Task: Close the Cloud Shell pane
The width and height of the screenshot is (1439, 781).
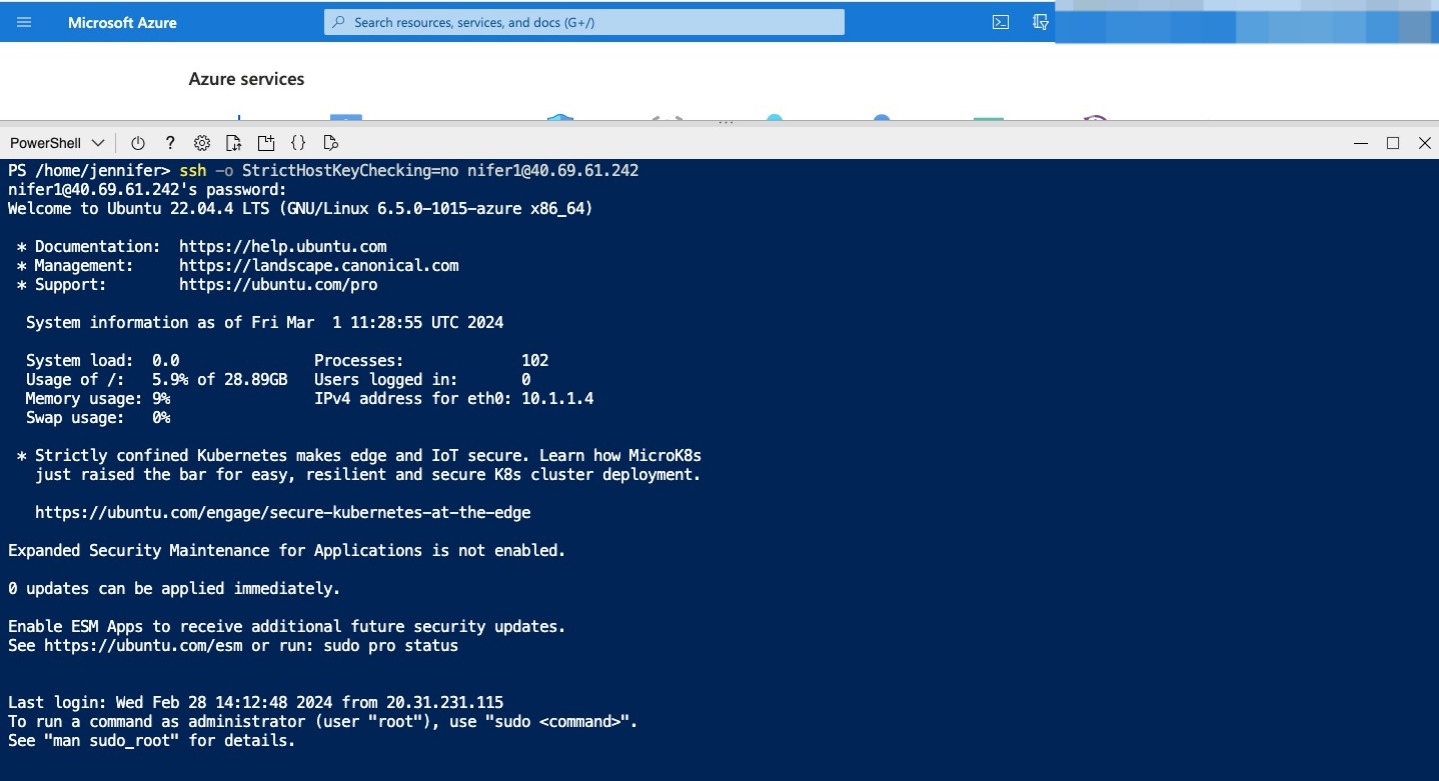Action: click(1425, 143)
